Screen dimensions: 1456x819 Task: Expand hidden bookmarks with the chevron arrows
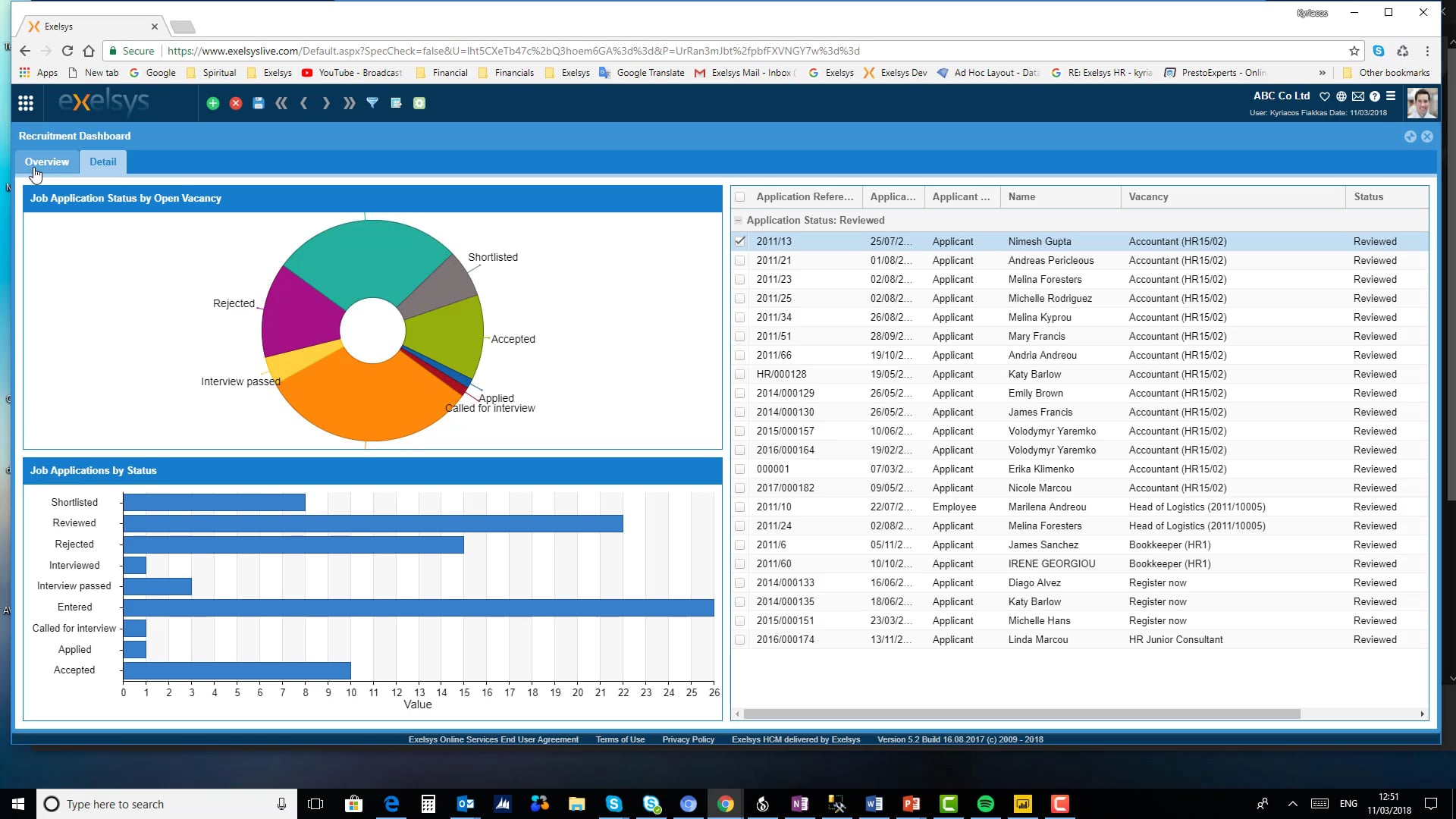[x=1323, y=72]
